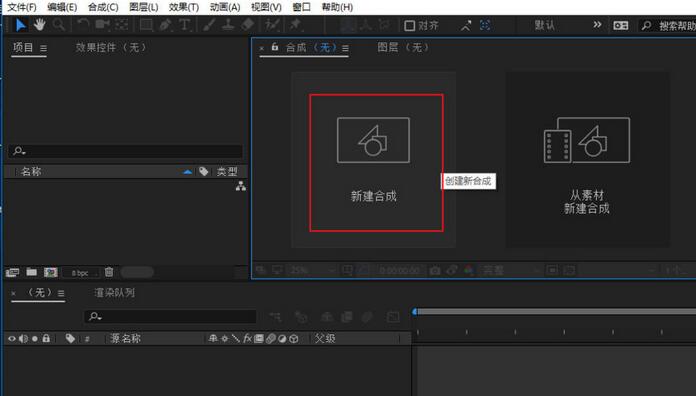Expand the workspace overflow double-chevron
This screenshot has width=696, height=396.
[x=597, y=25]
